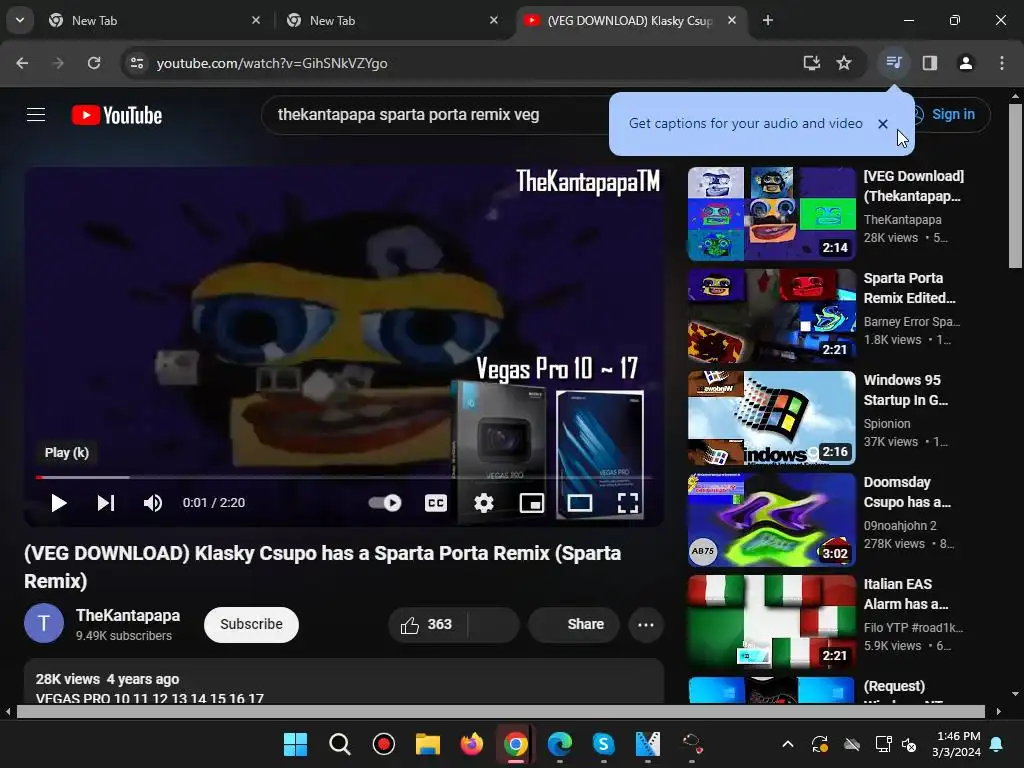View site information icon
The height and width of the screenshot is (768, 1024).
click(136, 63)
